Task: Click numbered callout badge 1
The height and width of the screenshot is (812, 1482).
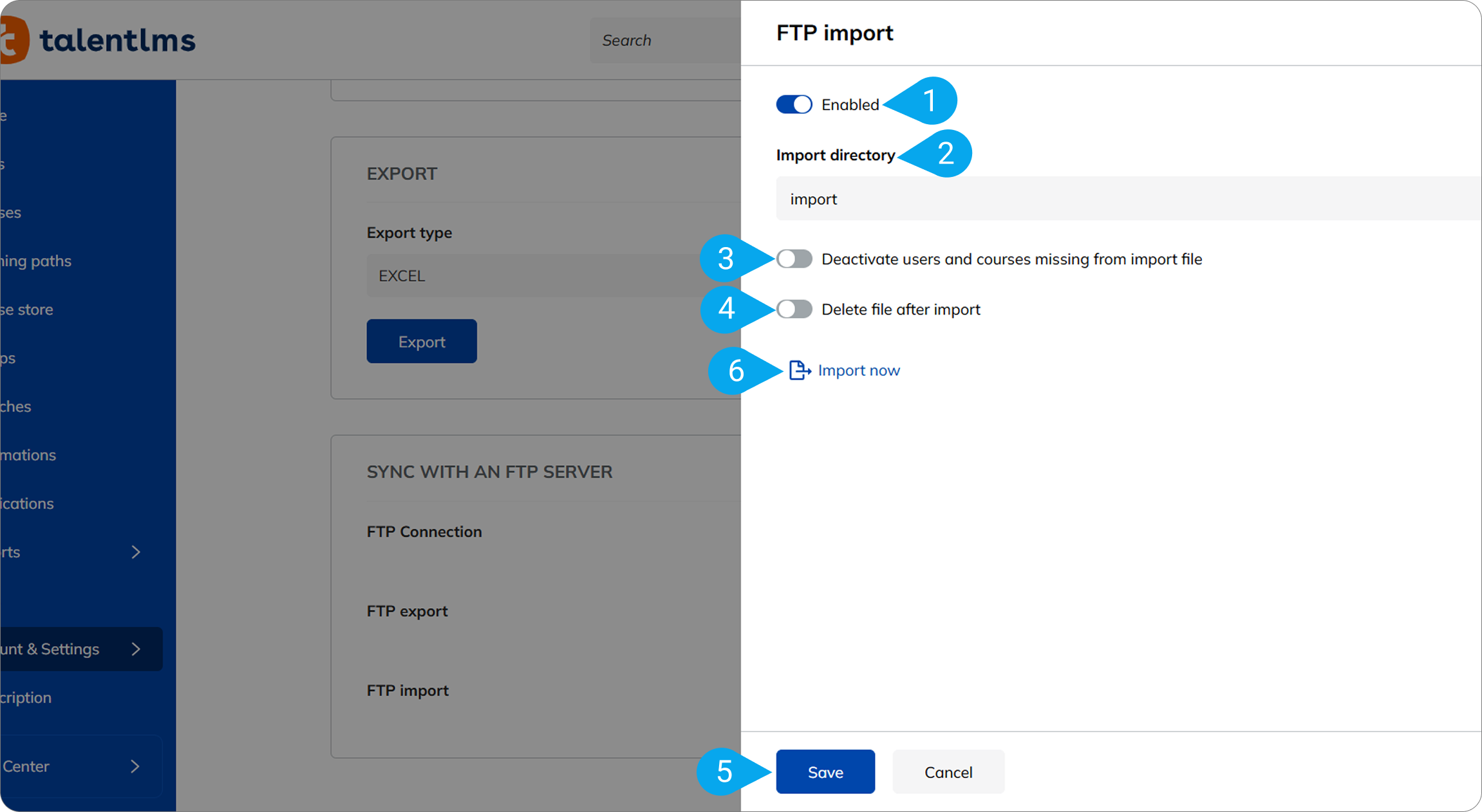Action: click(x=930, y=101)
